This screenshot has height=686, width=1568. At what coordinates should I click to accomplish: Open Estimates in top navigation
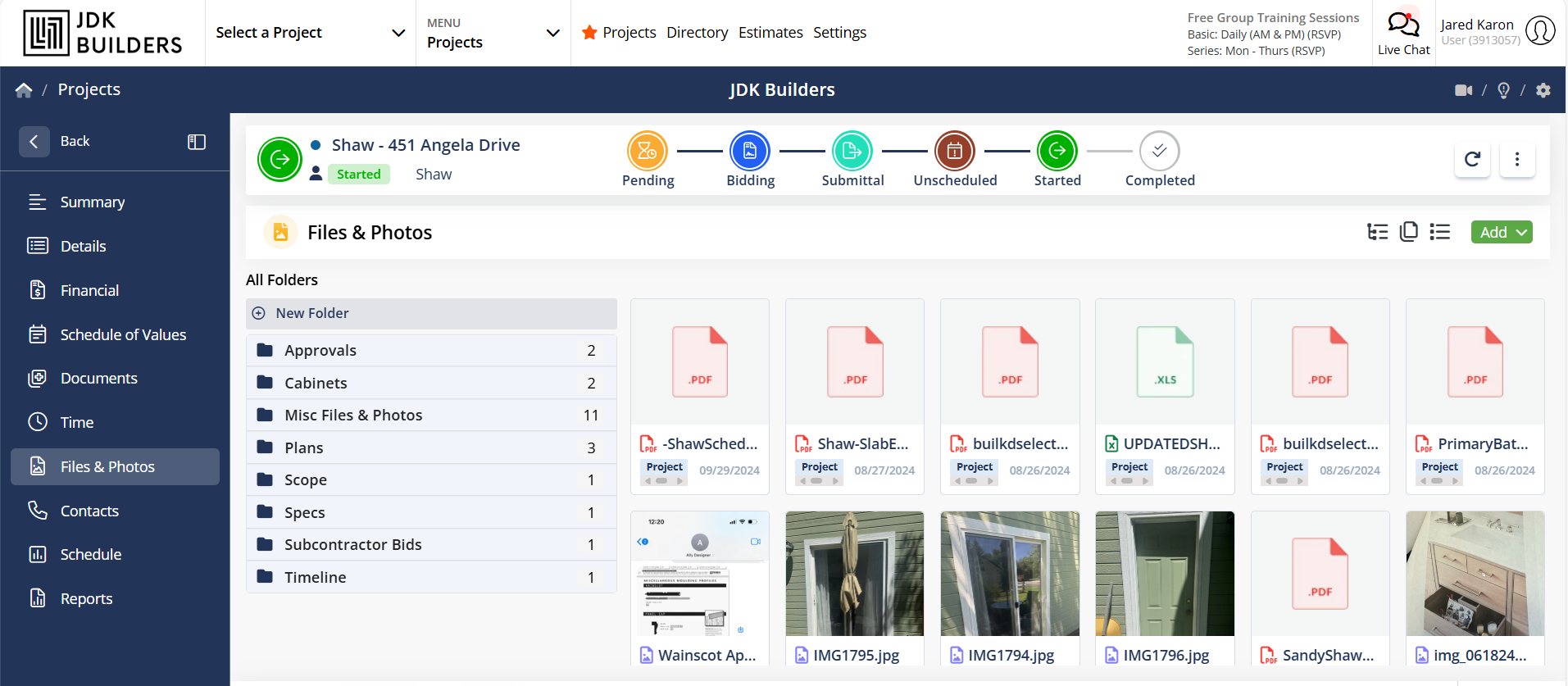(770, 33)
